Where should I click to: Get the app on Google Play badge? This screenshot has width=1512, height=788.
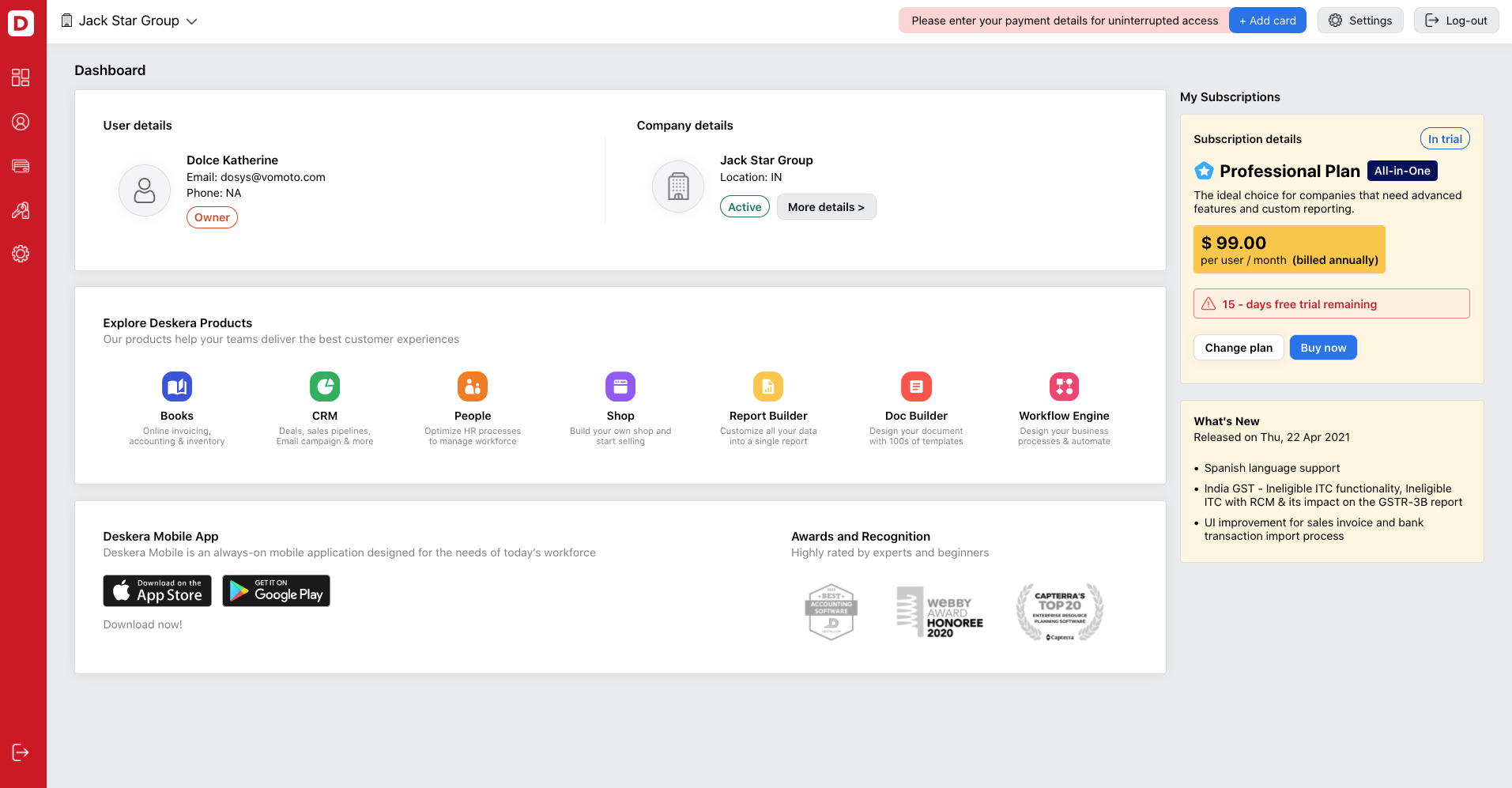(276, 590)
